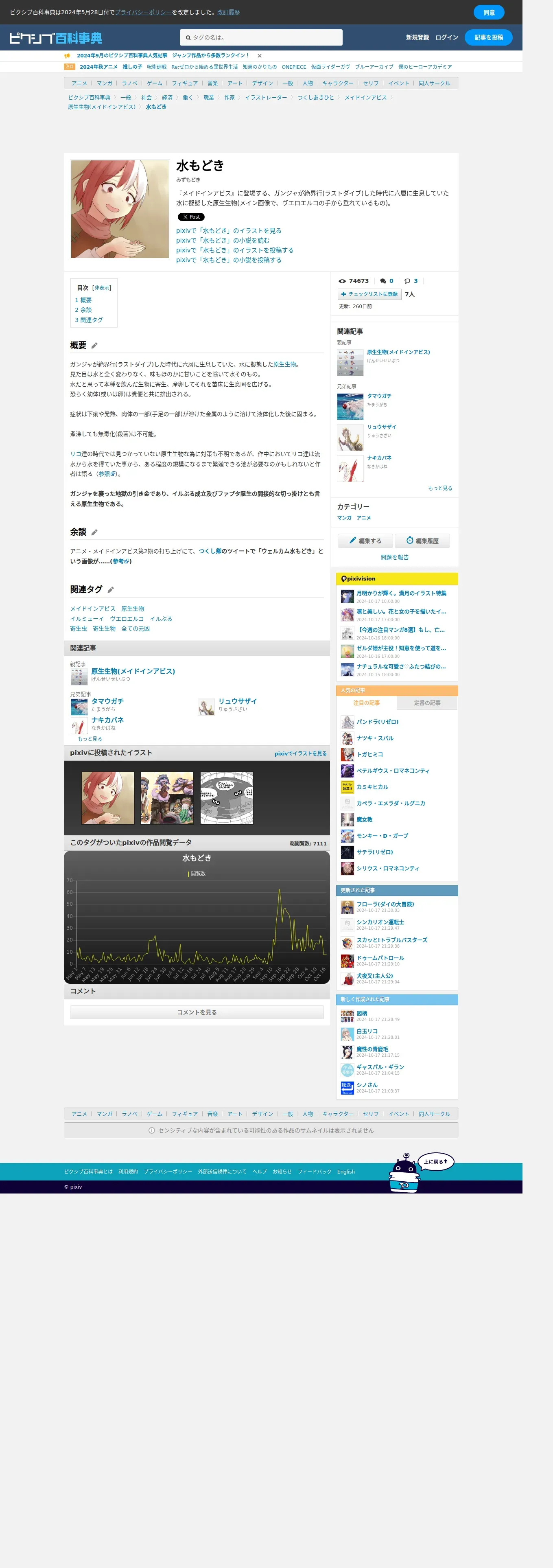
Task: Click 問題を報告 report link
Action: coord(394,558)
